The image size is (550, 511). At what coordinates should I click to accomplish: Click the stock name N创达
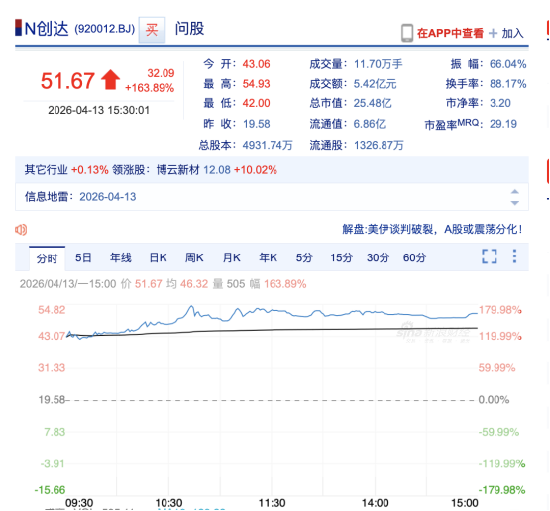(46, 29)
